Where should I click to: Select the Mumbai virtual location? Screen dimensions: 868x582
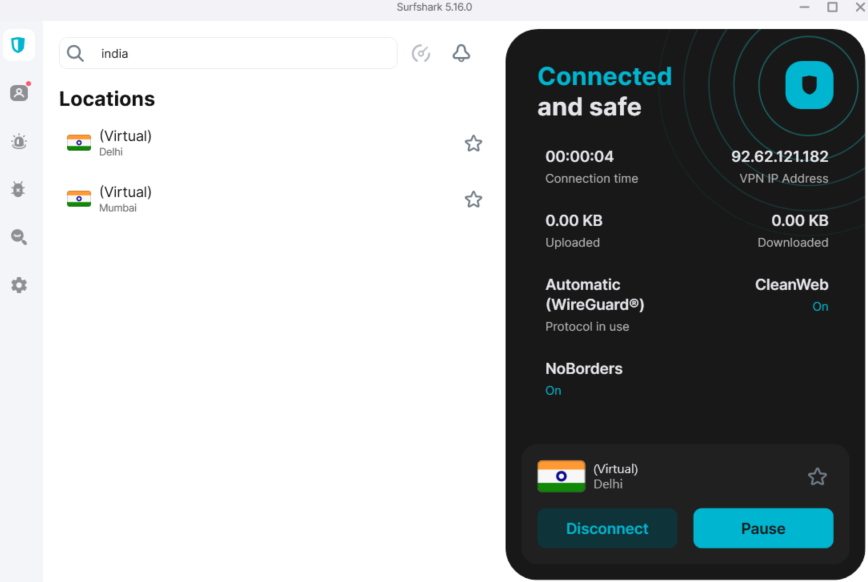pyautogui.click(x=125, y=198)
